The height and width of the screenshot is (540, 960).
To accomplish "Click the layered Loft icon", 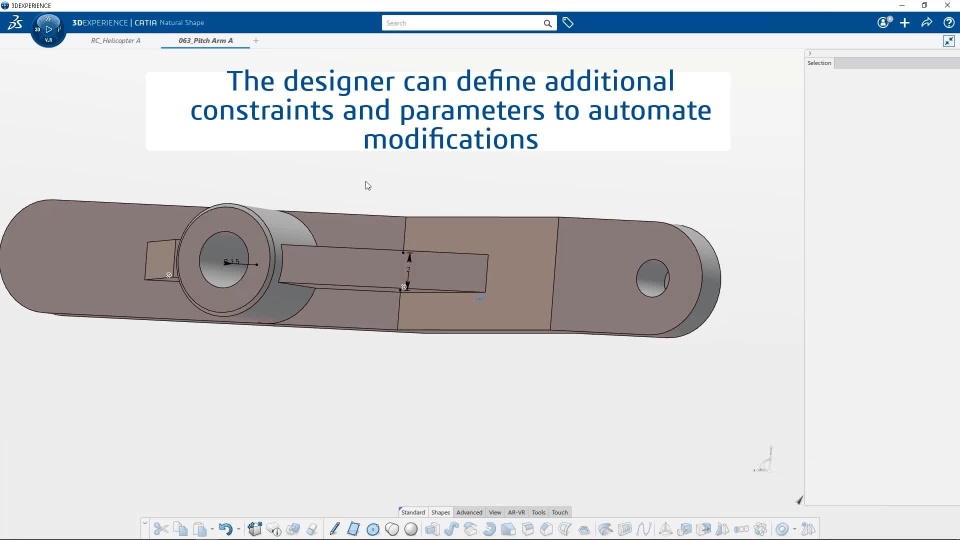I will 470,529.
